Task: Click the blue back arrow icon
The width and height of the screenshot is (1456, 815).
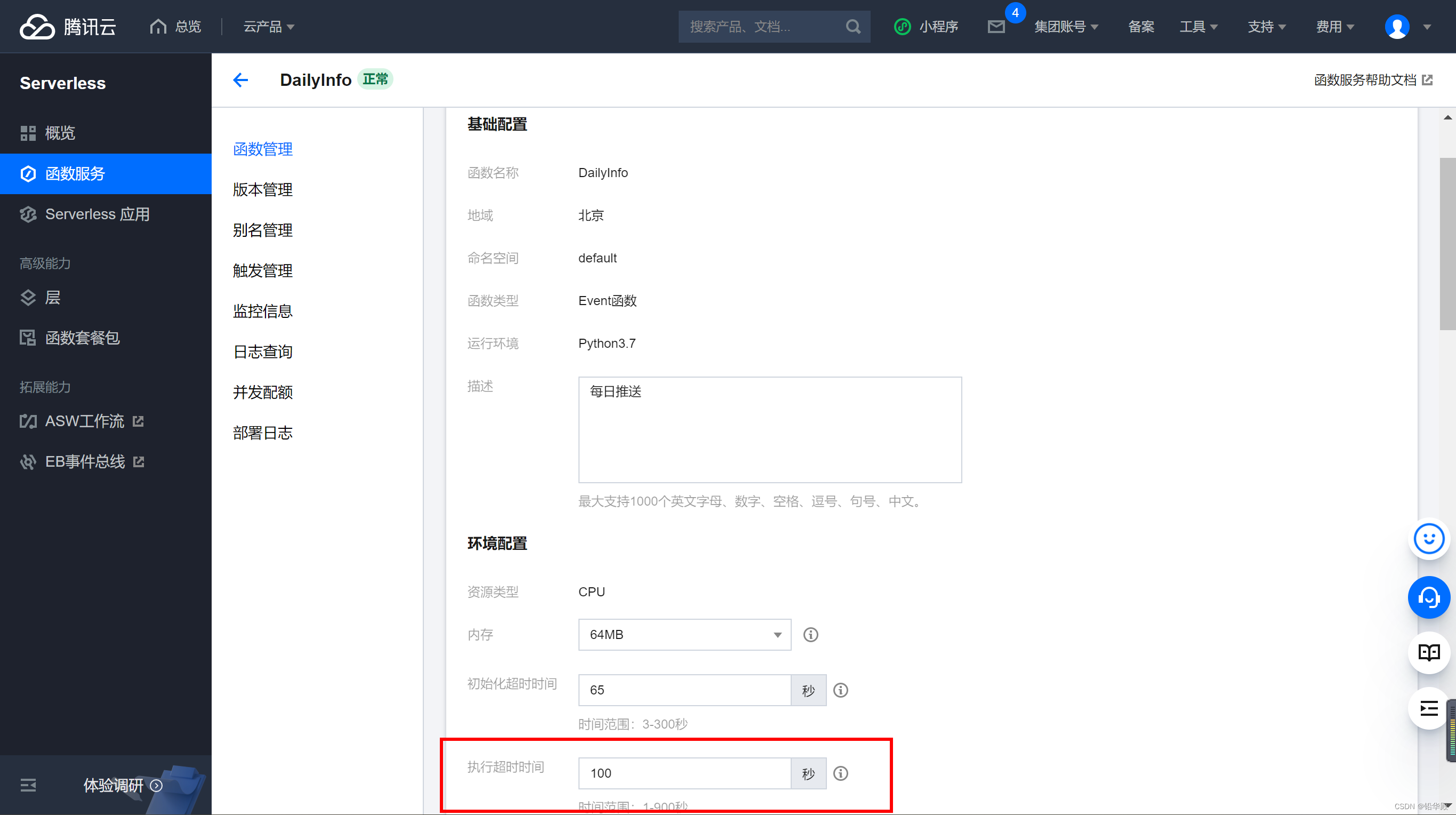Action: coord(241,80)
